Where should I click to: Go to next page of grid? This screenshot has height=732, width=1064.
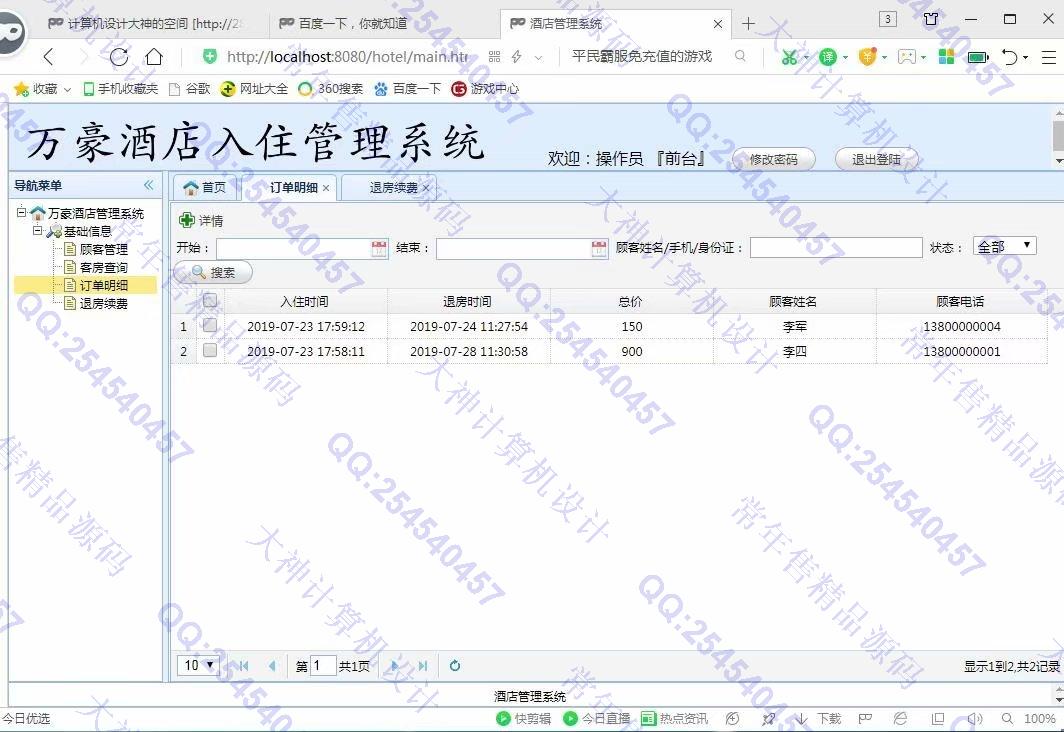(x=394, y=666)
